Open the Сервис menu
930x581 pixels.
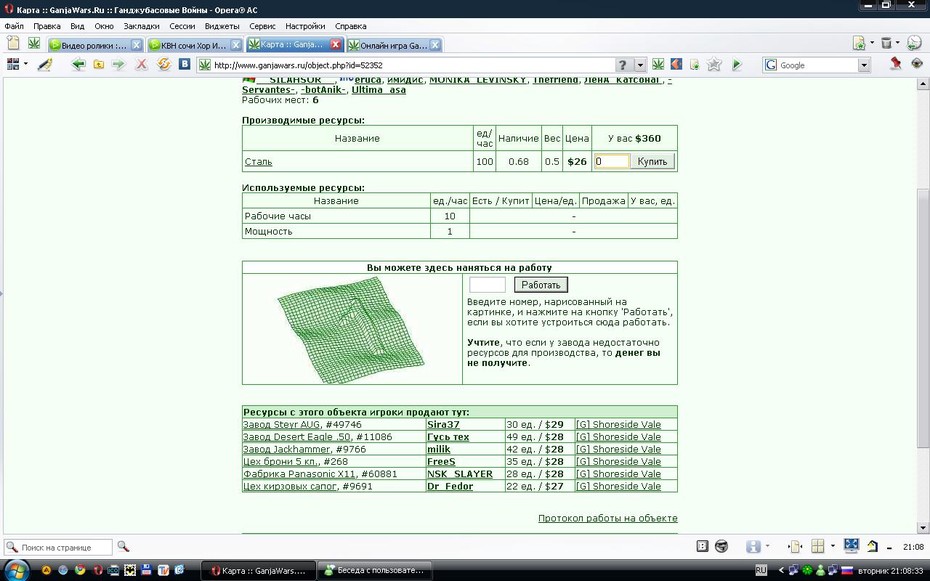[x=262, y=26]
